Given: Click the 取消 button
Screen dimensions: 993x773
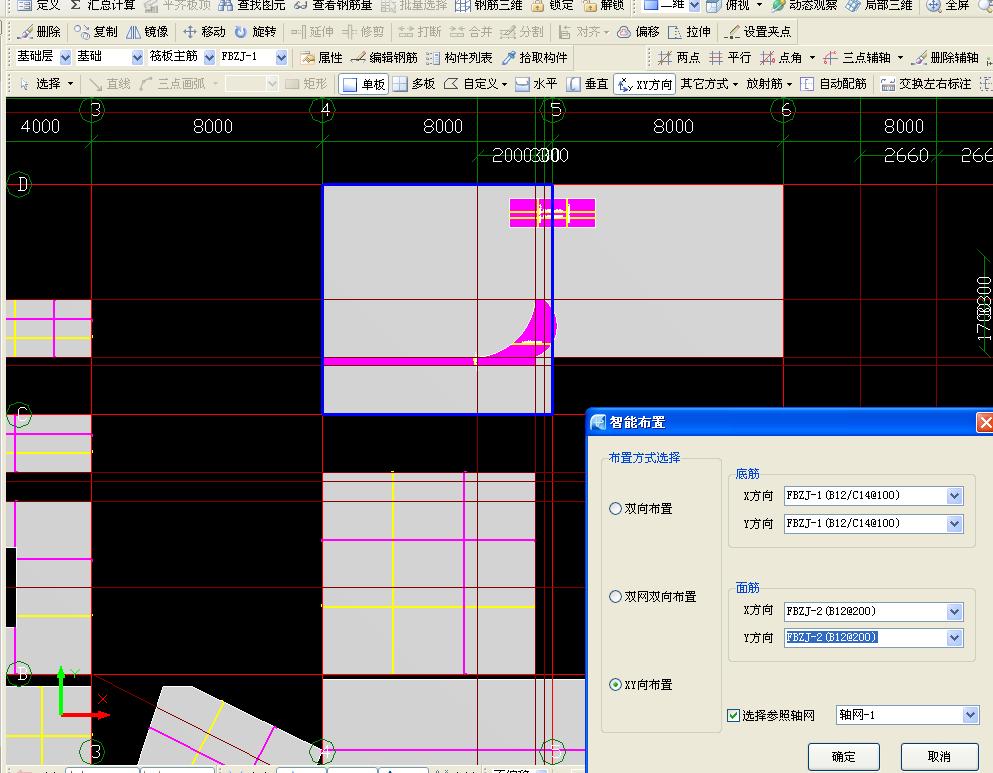Looking at the screenshot, I should (938, 757).
